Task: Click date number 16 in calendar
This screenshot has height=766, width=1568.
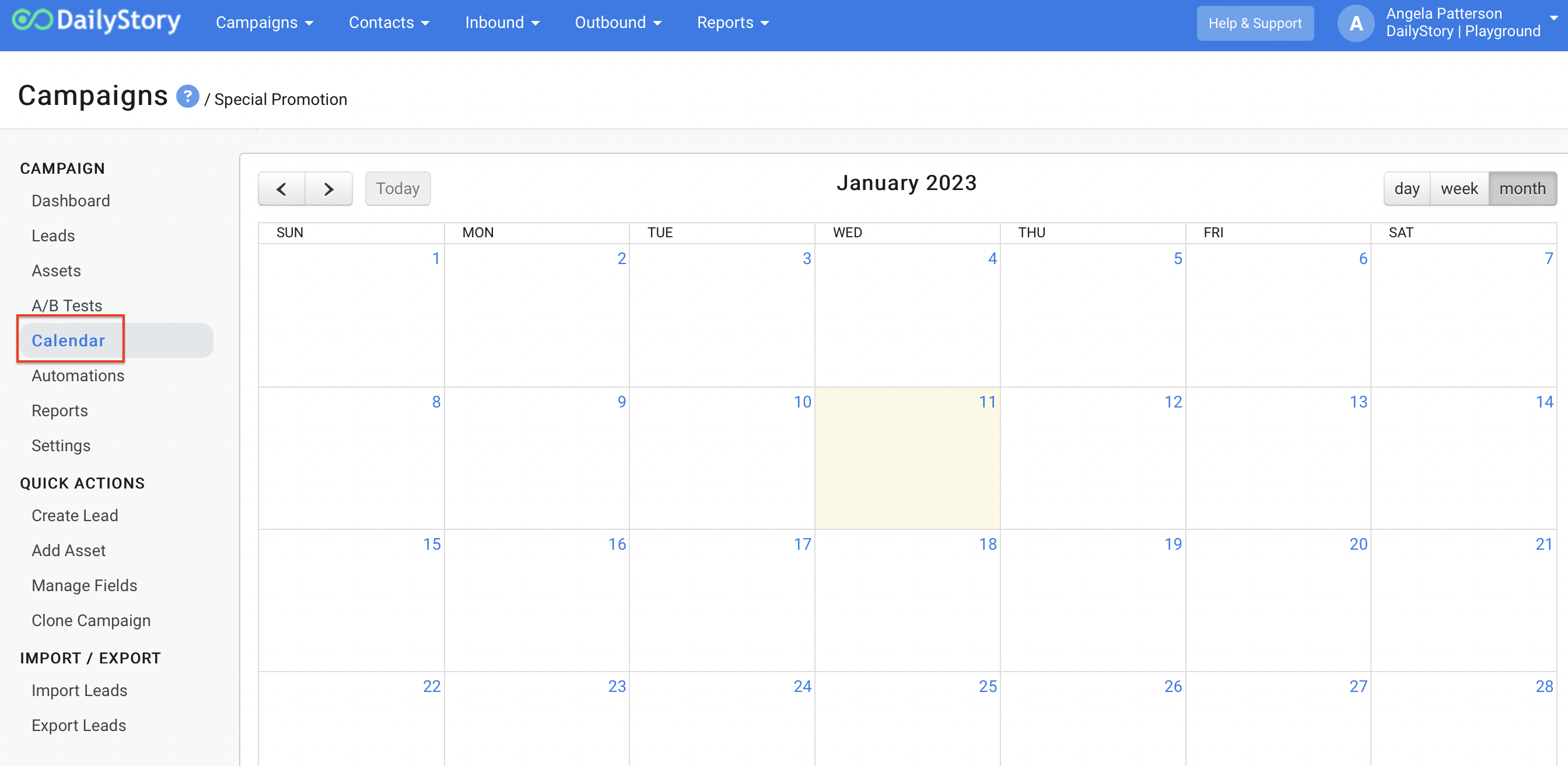Action: 617,544
